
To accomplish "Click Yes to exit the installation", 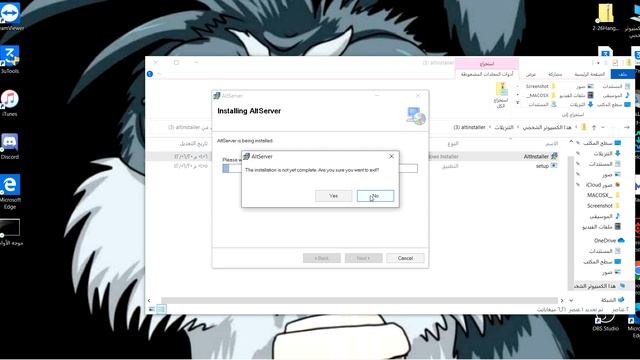I will pyautogui.click(x=333, y=196).
